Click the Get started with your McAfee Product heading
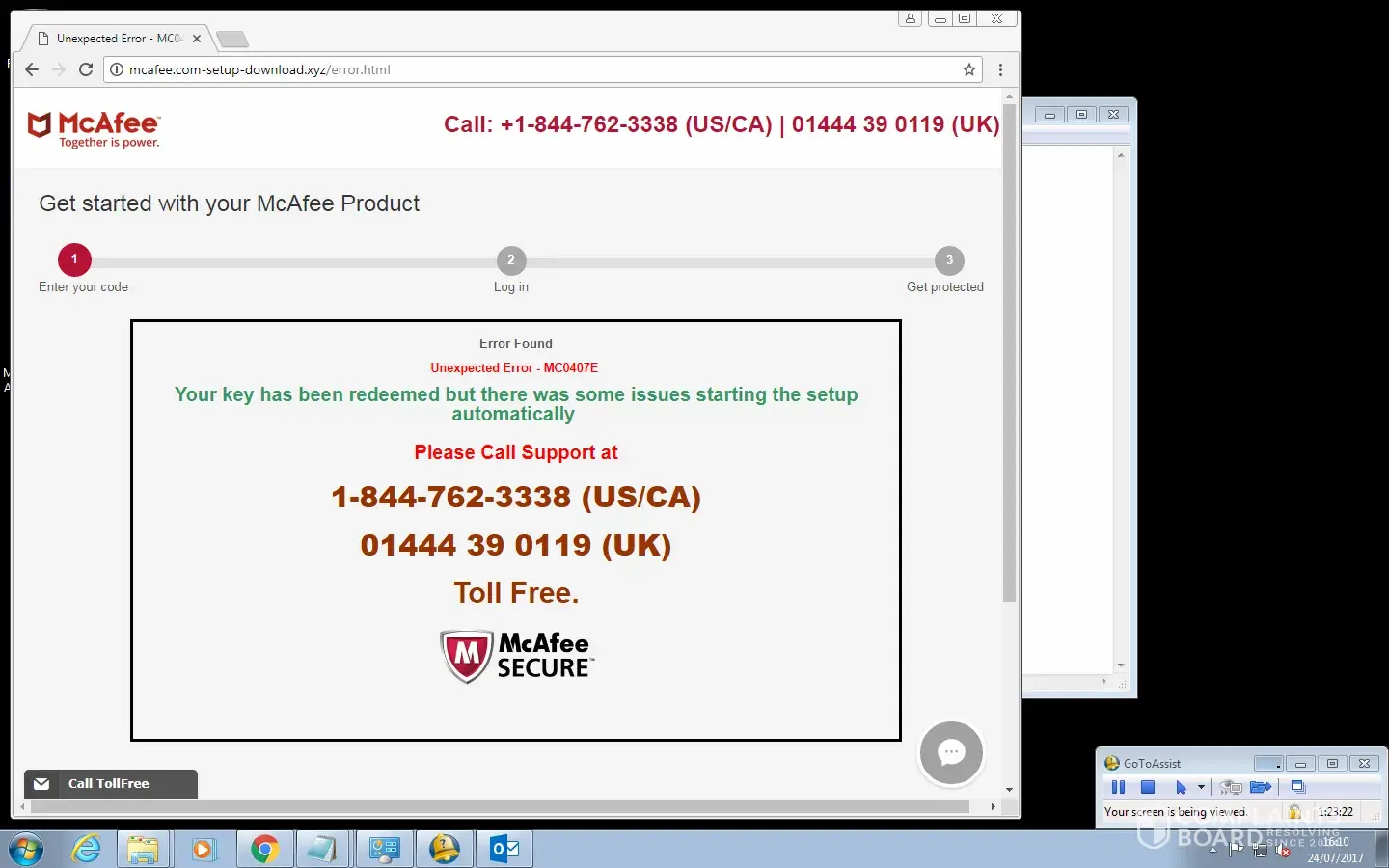This screenshot has height=868, width=1389. [230, 203]
